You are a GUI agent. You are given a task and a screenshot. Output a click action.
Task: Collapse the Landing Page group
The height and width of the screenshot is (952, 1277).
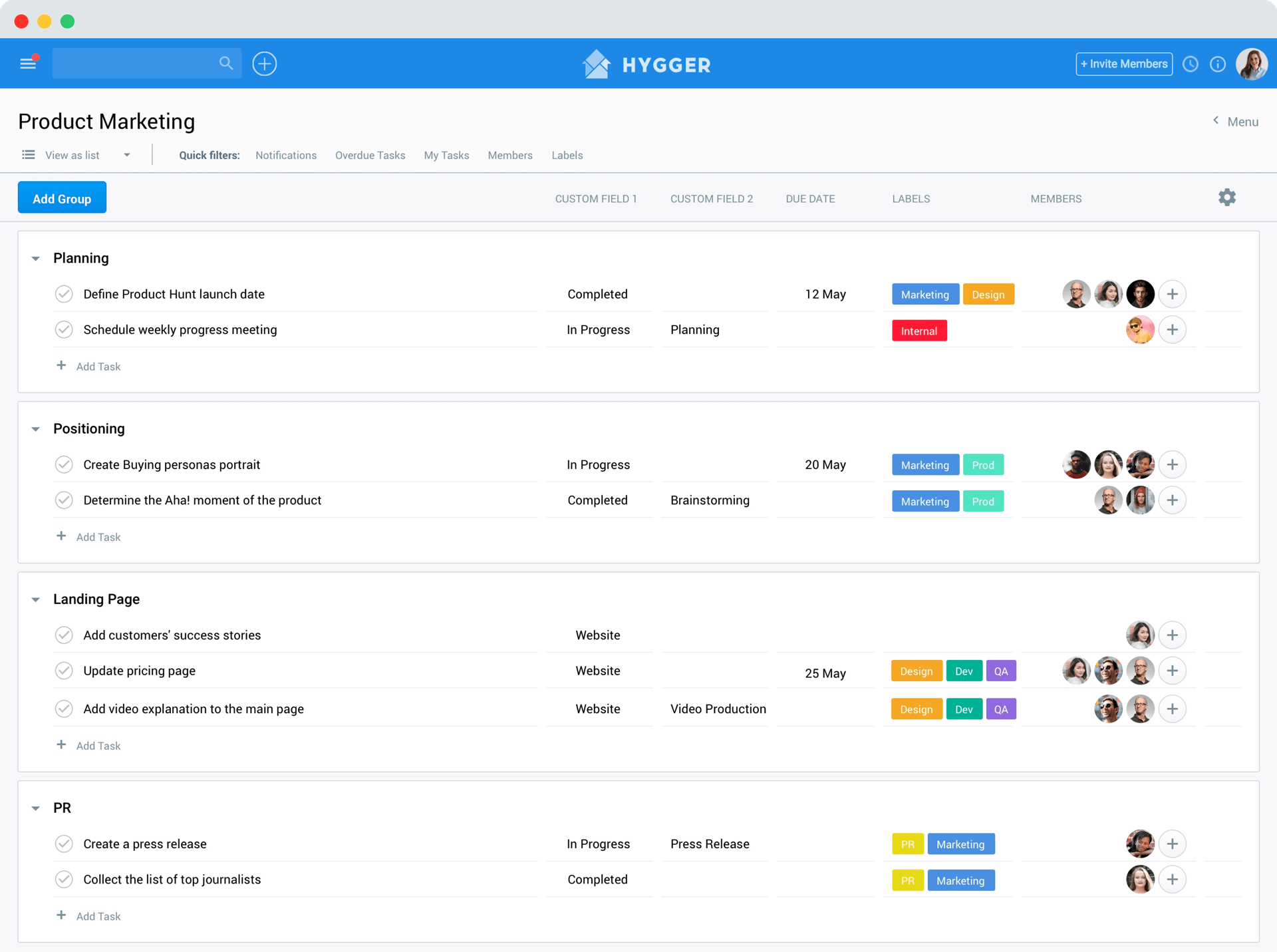click(x=36, y=599)
